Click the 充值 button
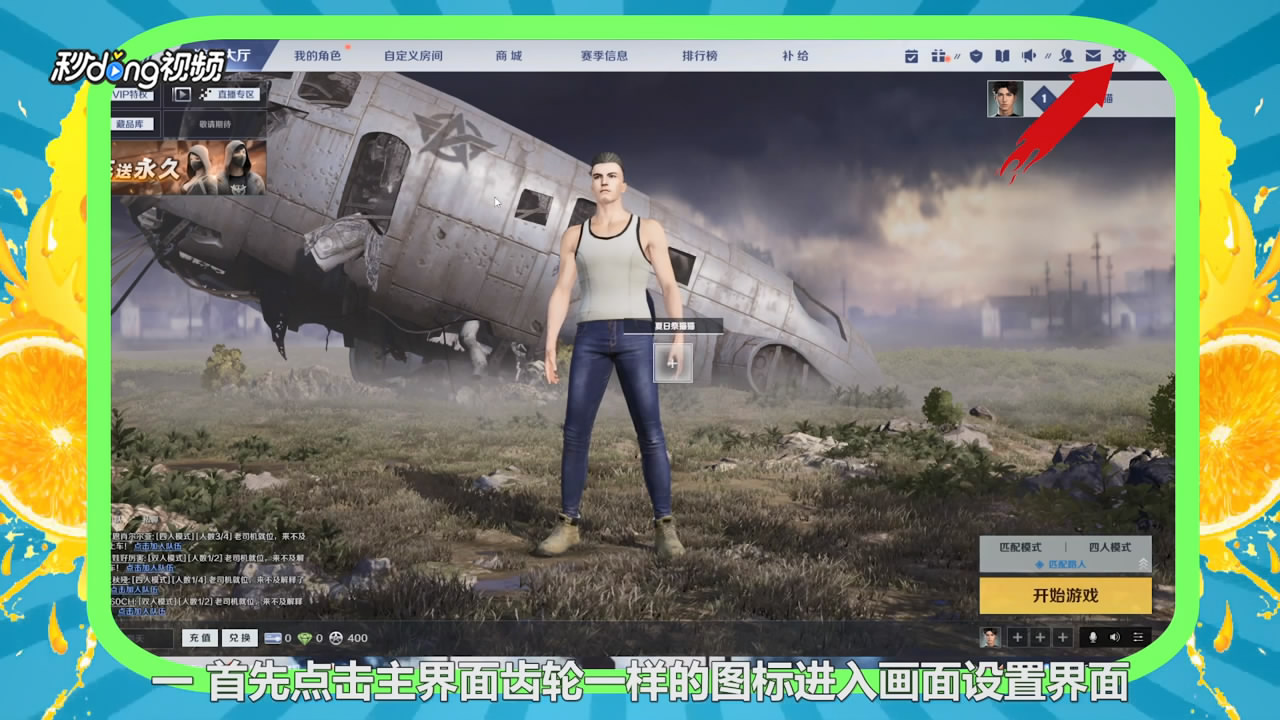 click(200, 638)
